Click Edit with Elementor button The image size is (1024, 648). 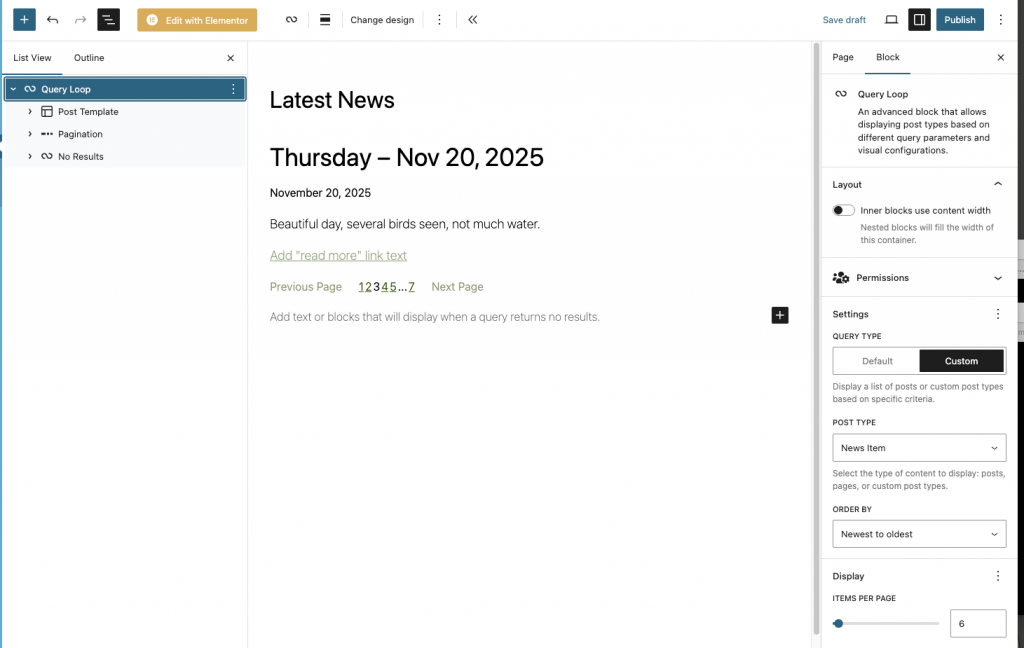tap(197, 20)
